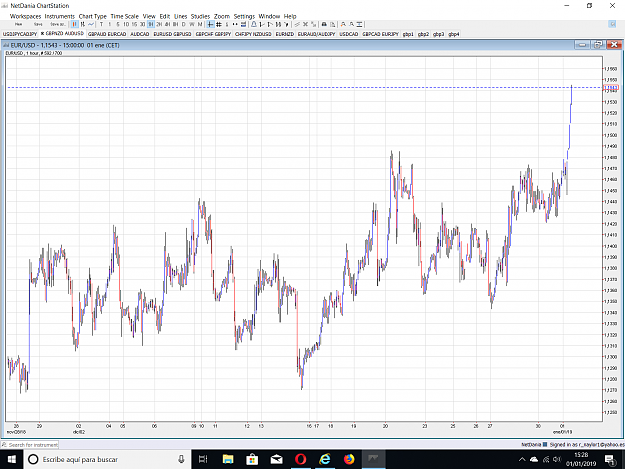Switch to EURNZD workspace tab
This screenshot has height=469, width=625.
tap(285, 34)
